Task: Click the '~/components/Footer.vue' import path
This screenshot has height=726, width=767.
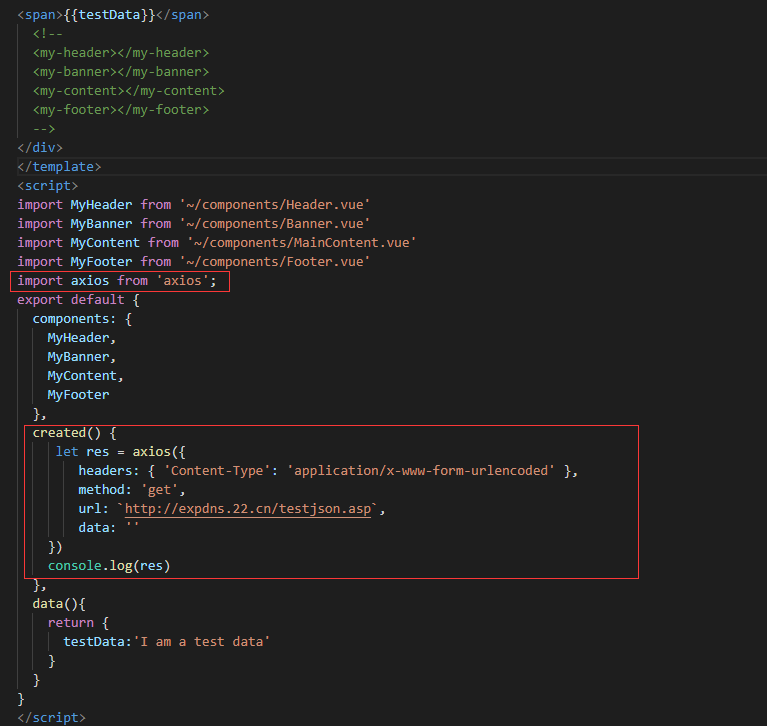Action: 274,262
